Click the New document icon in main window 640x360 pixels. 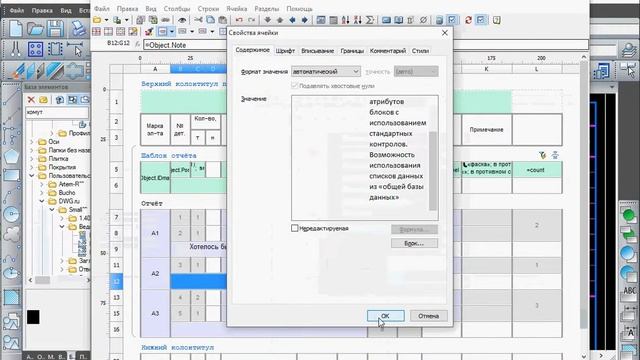[x=16, y=29]
